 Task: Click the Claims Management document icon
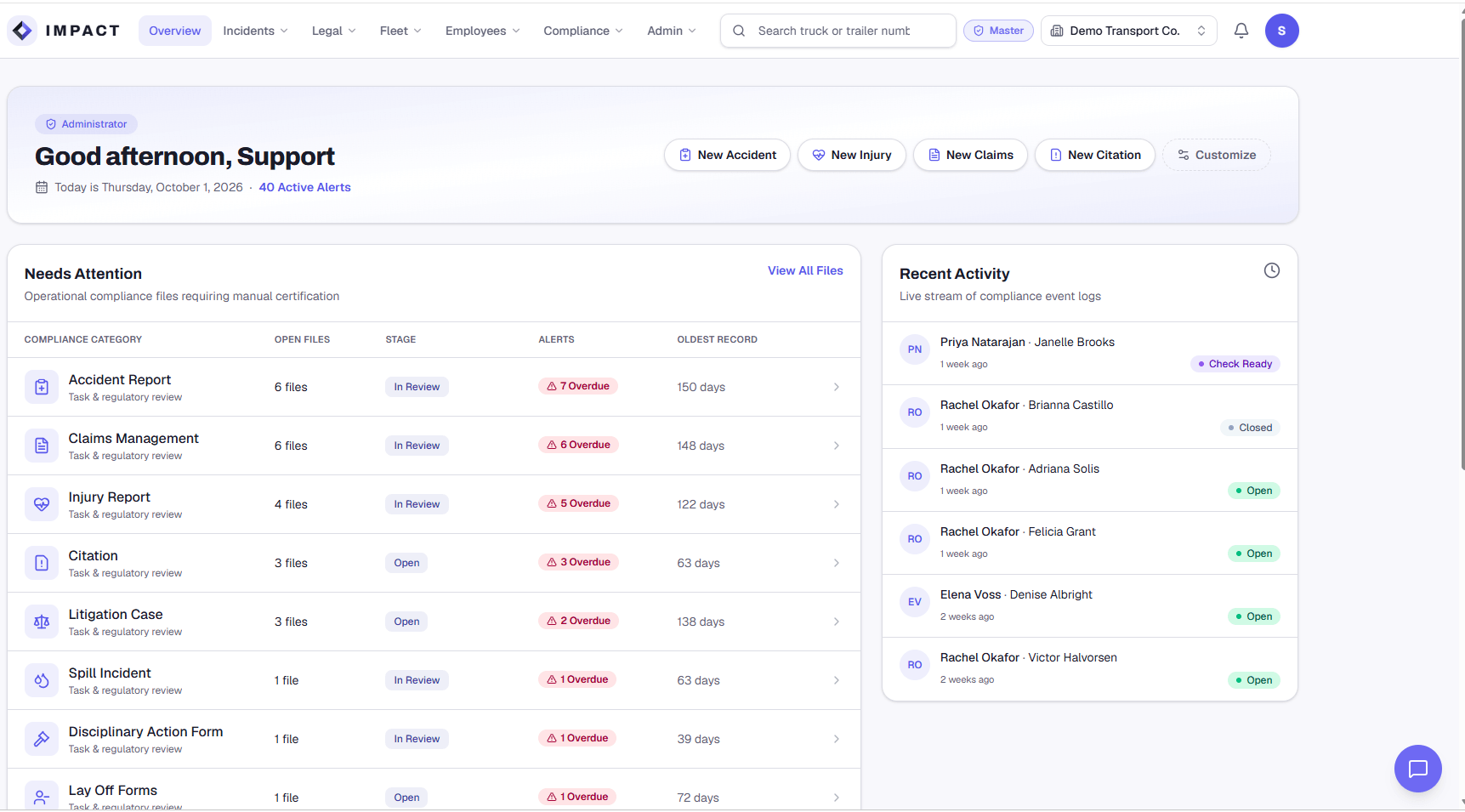pos(42,446)
